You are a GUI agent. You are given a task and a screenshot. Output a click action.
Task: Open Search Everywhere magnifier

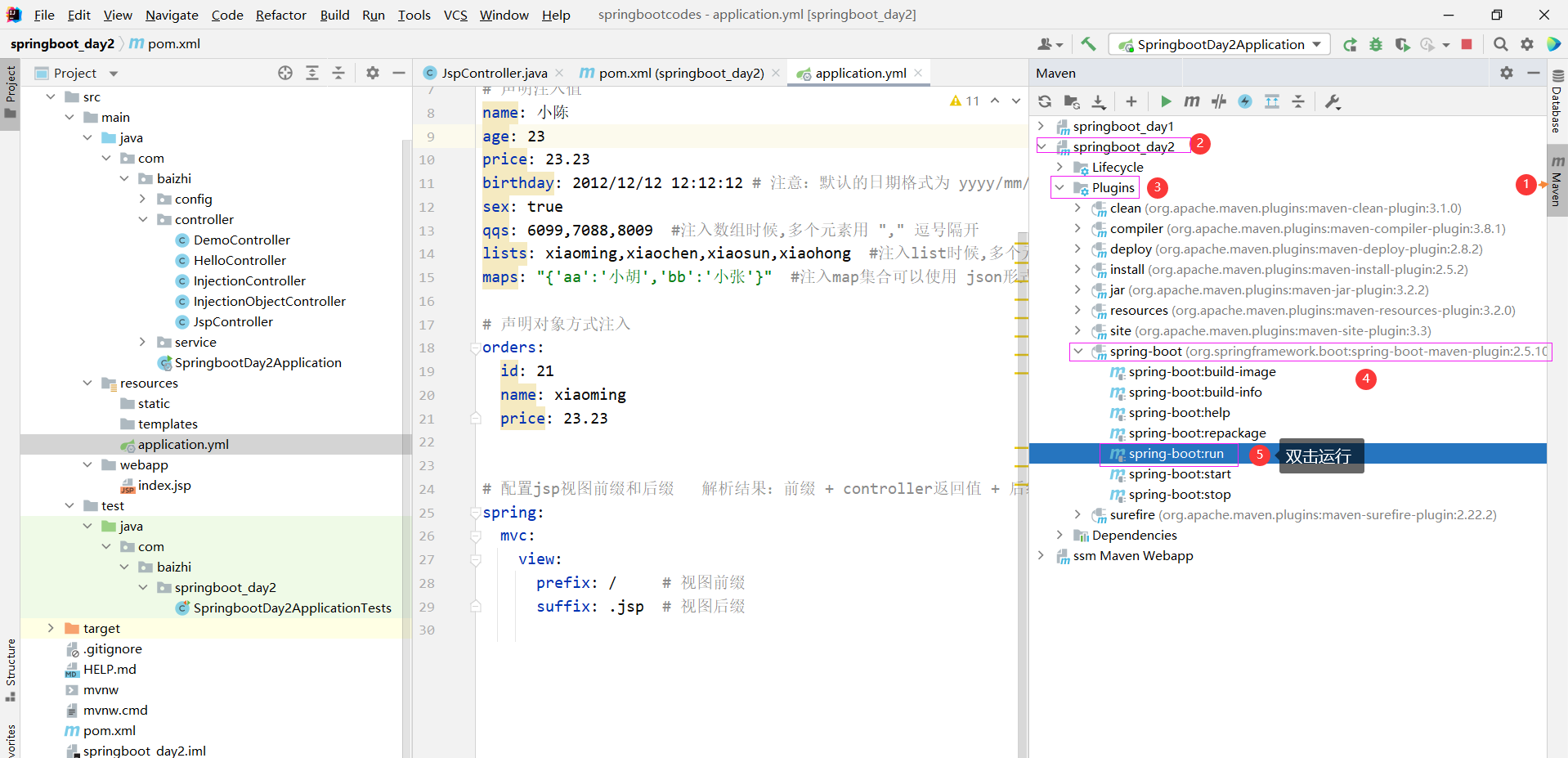[1500, 44]
